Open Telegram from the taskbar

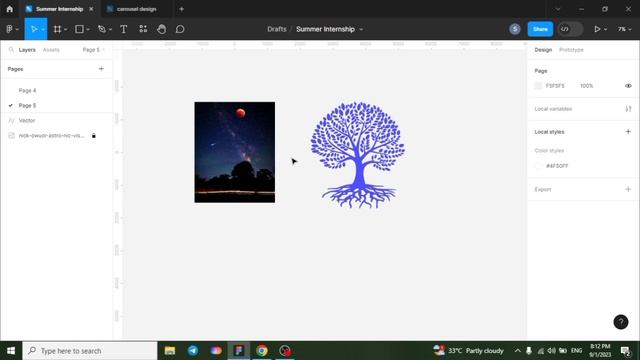(193, 351)
